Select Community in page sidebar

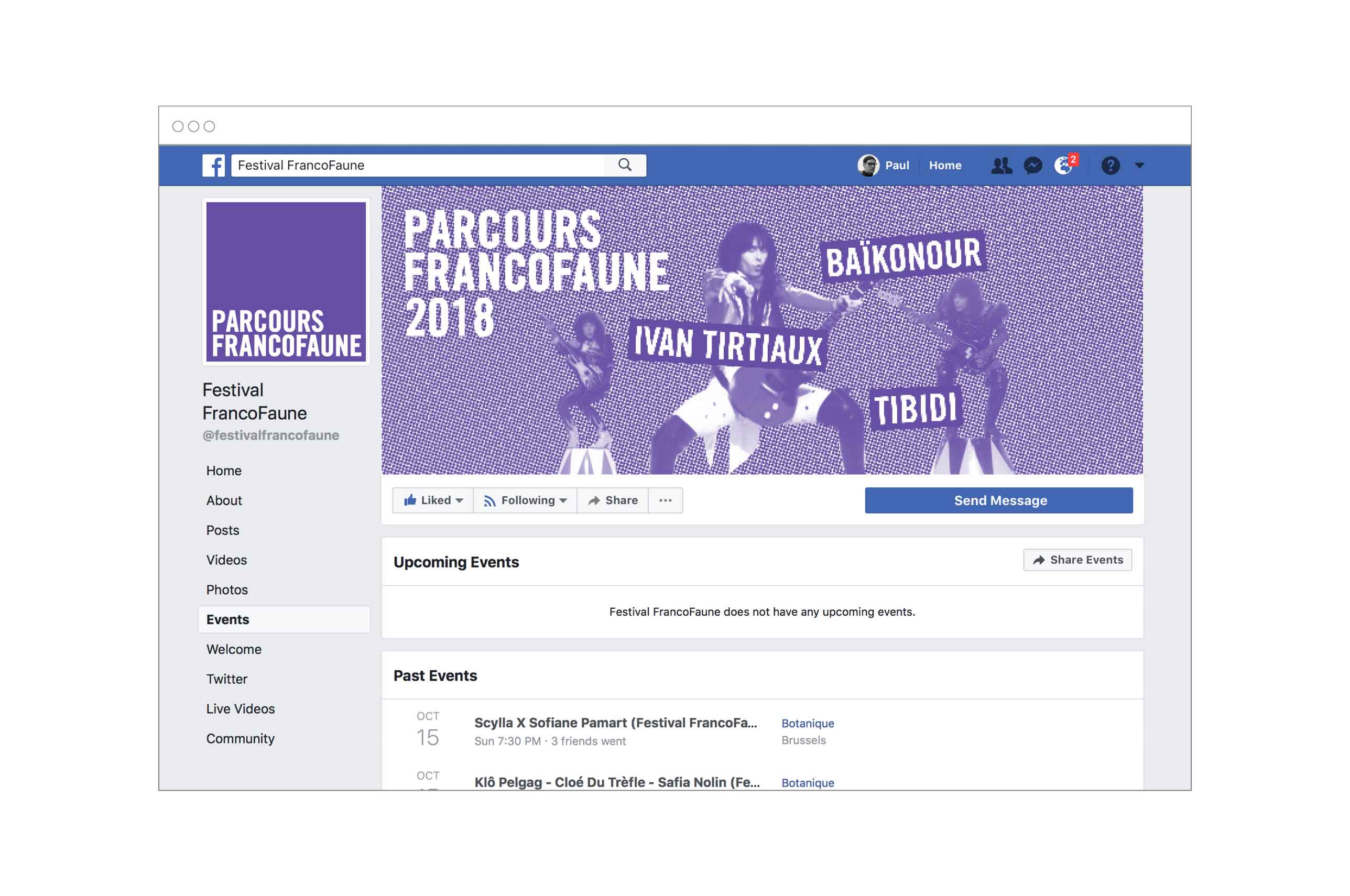click(240, 738)
